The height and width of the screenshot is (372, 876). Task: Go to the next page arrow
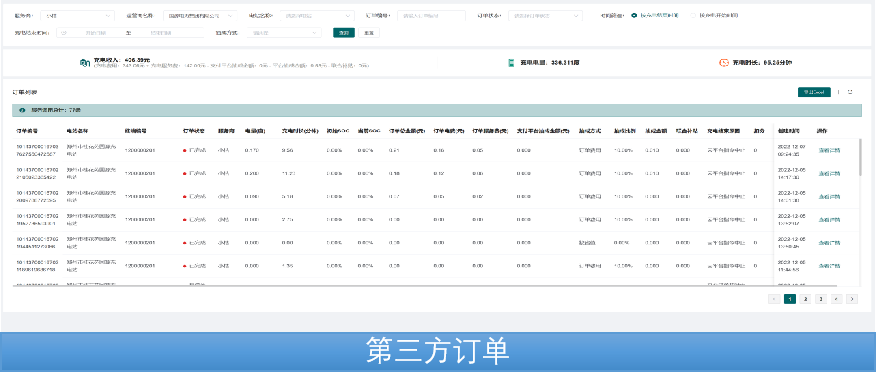[x=851, y=299]
